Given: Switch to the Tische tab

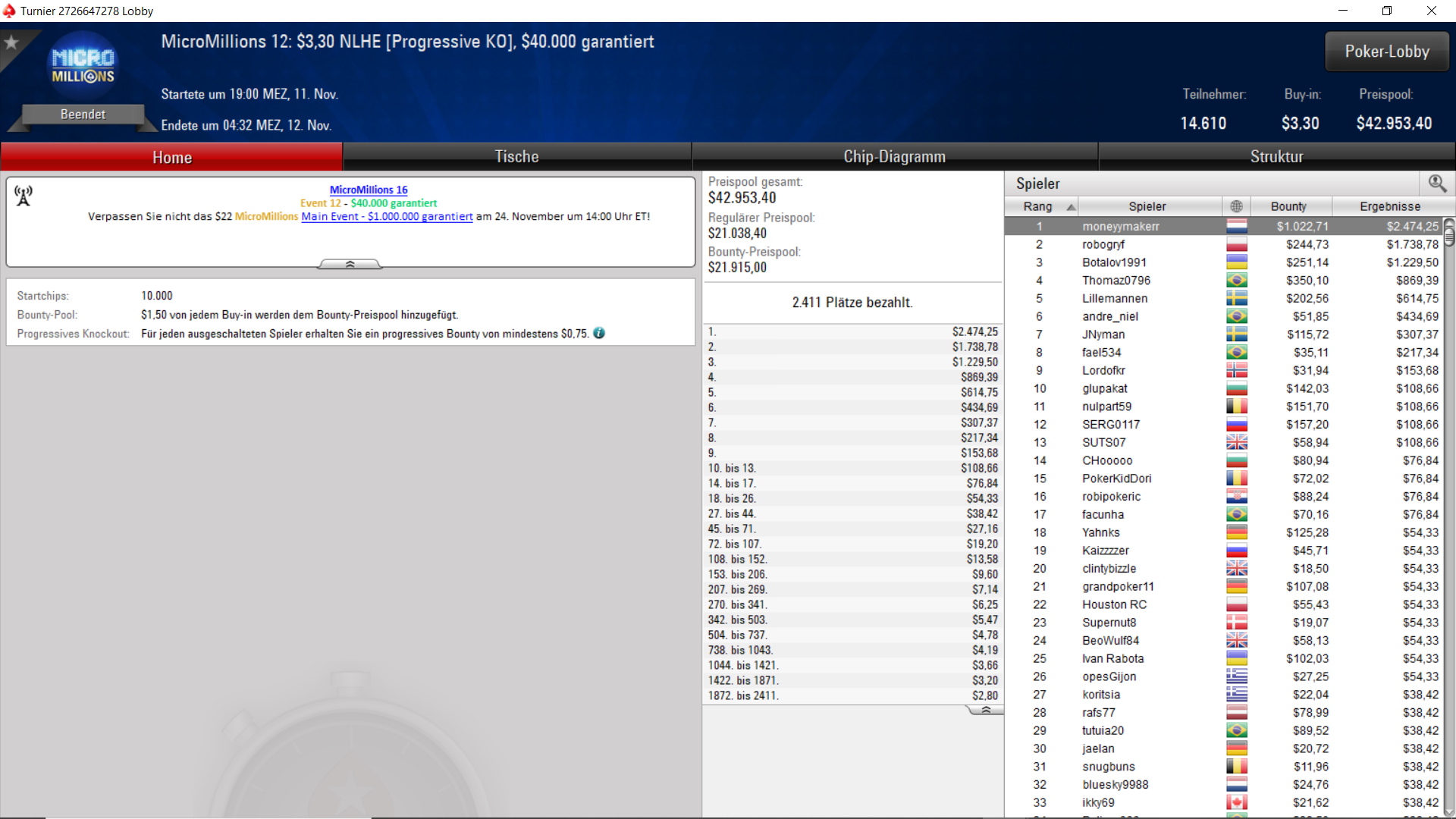Looking at the screenshot, I should (x=517, y=157).
